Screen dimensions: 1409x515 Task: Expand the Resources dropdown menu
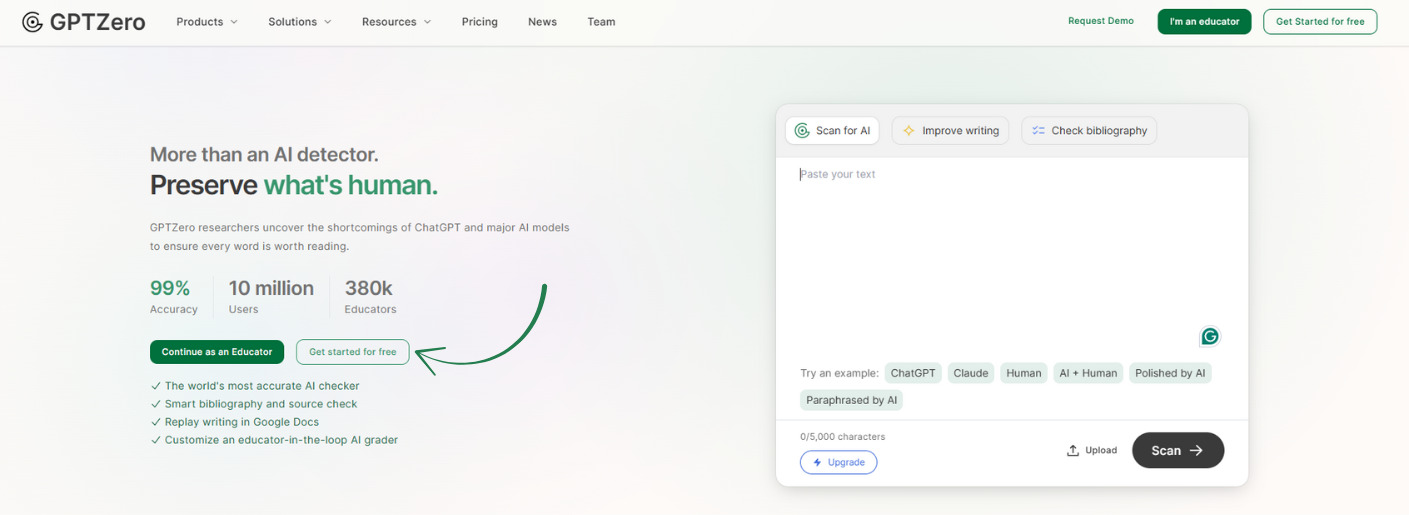(396, 22)
